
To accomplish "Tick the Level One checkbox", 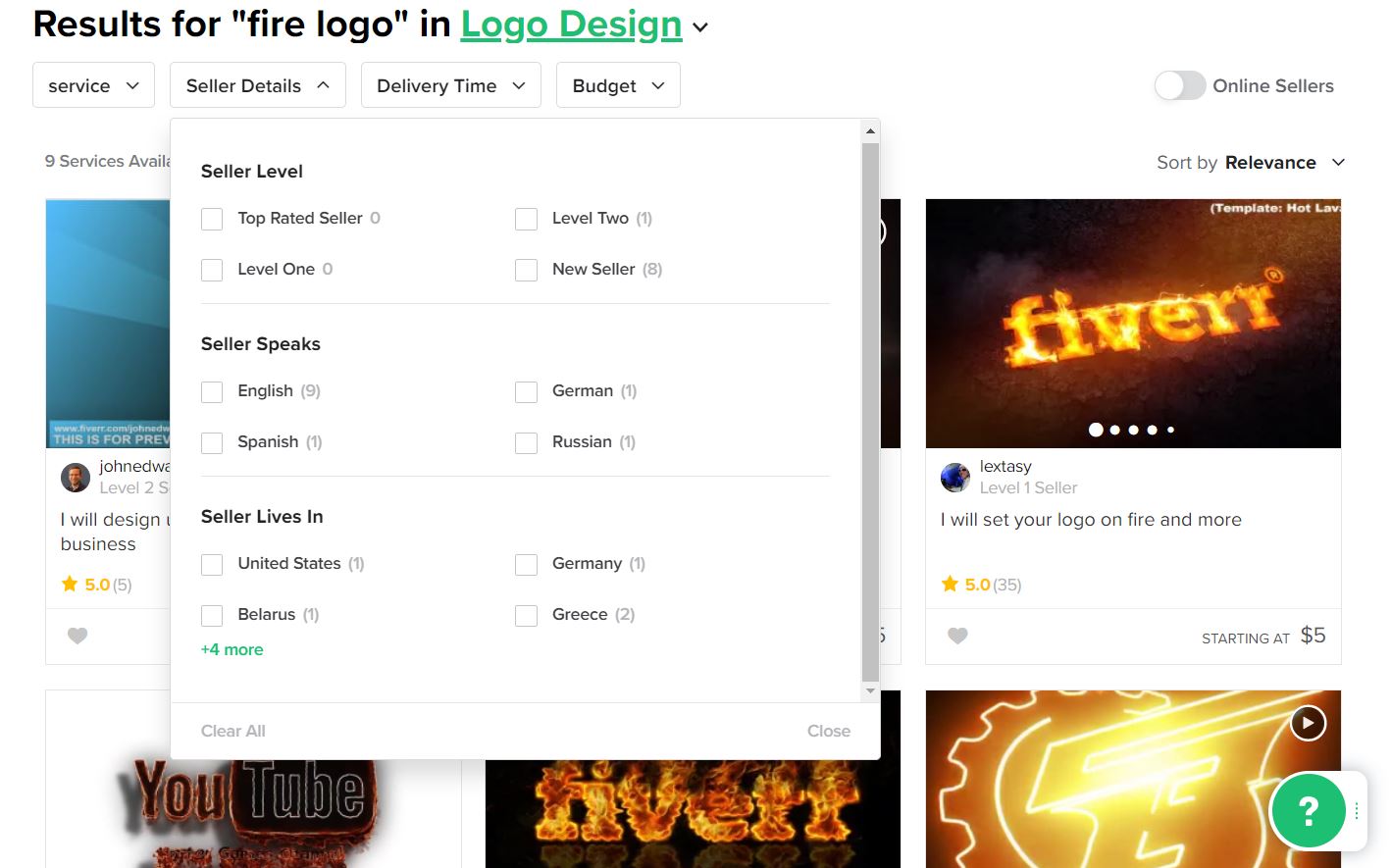I will (x=212, y=270).
